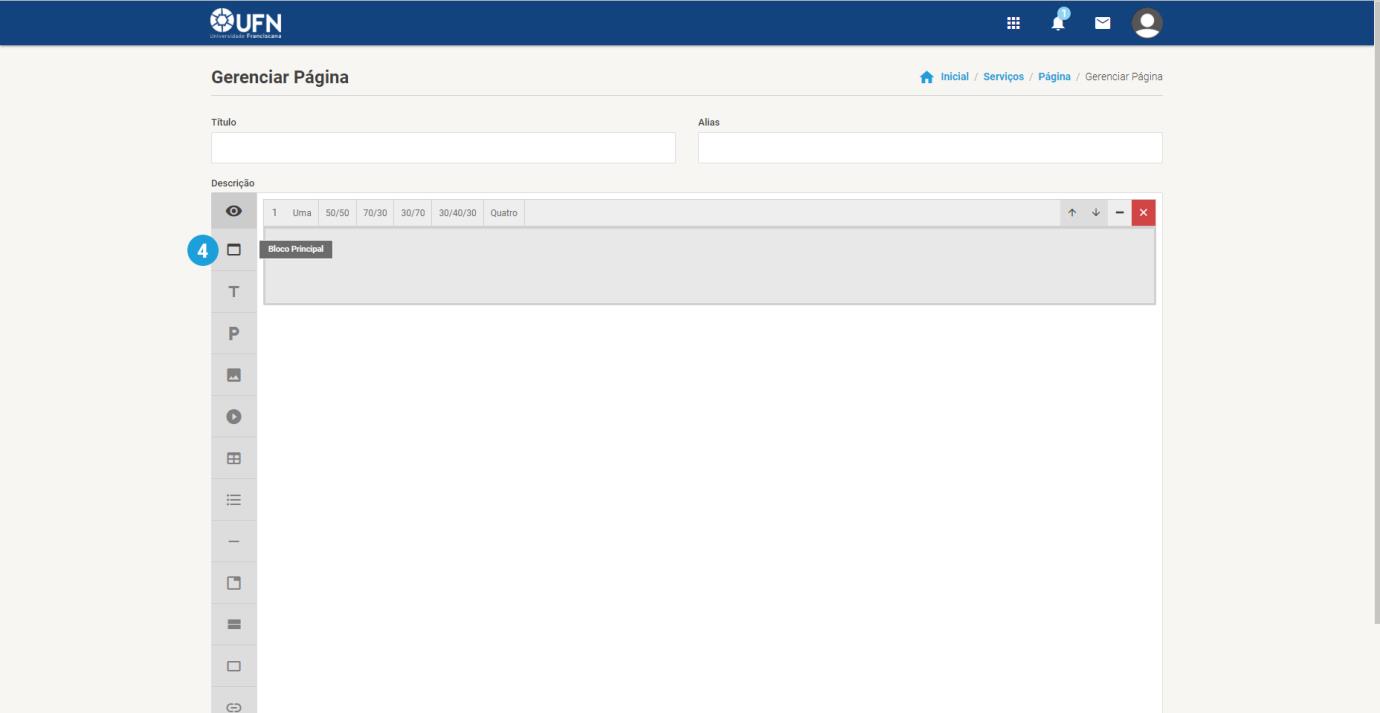Click the home icon in the breadcrumb
1380x713 pixels.
point(926,76)
